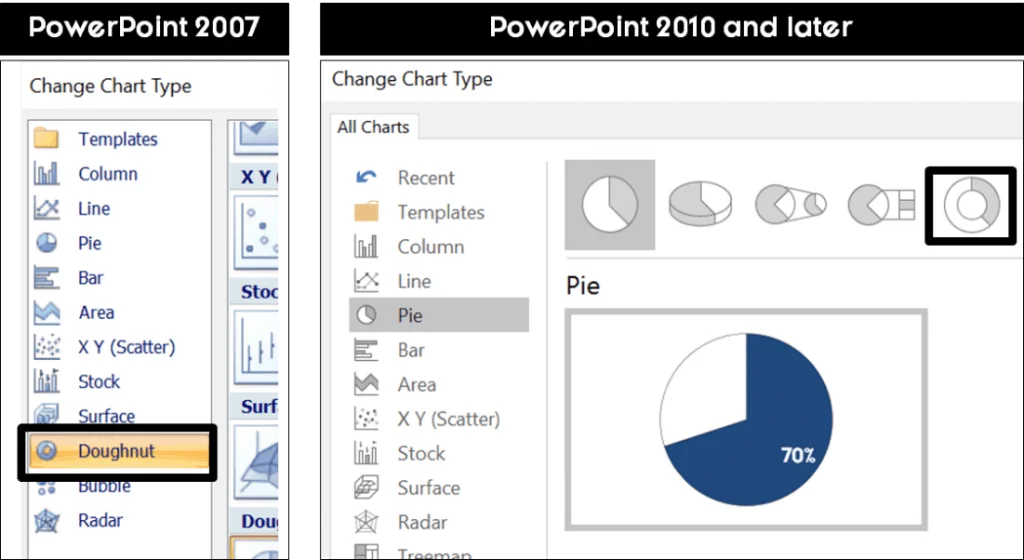Select Column label in PowerPoint 2007 list
This screenshot has height=560, width=1024.
tap(108, 174)
